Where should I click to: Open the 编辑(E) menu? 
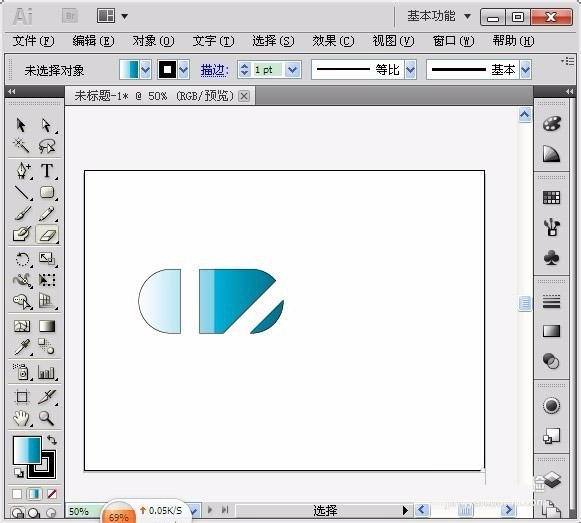point(93,41)
